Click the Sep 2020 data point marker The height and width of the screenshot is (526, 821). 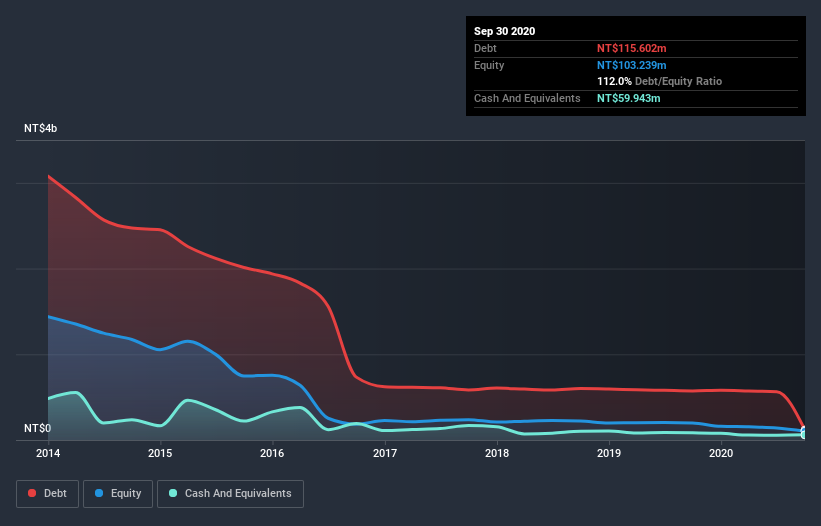pyautogui.click(x=804, y=432)
